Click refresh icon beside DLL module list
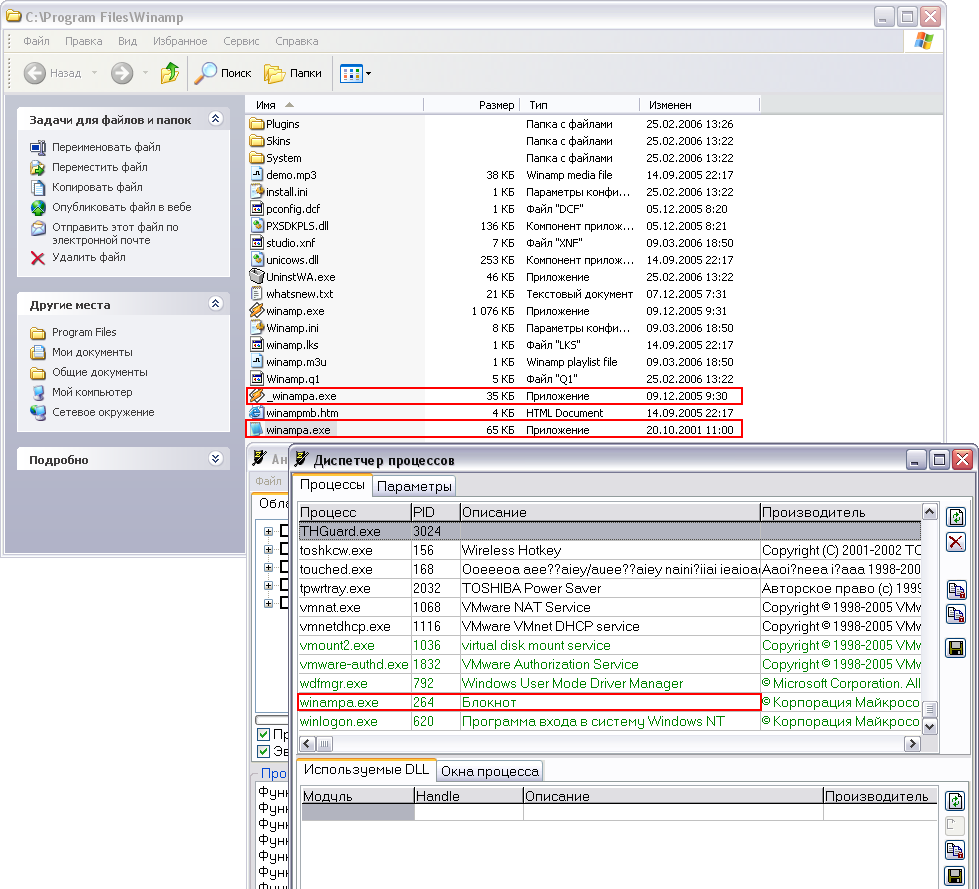The height and width of the screenshot is (889, 979). click(x=955, y=801)
